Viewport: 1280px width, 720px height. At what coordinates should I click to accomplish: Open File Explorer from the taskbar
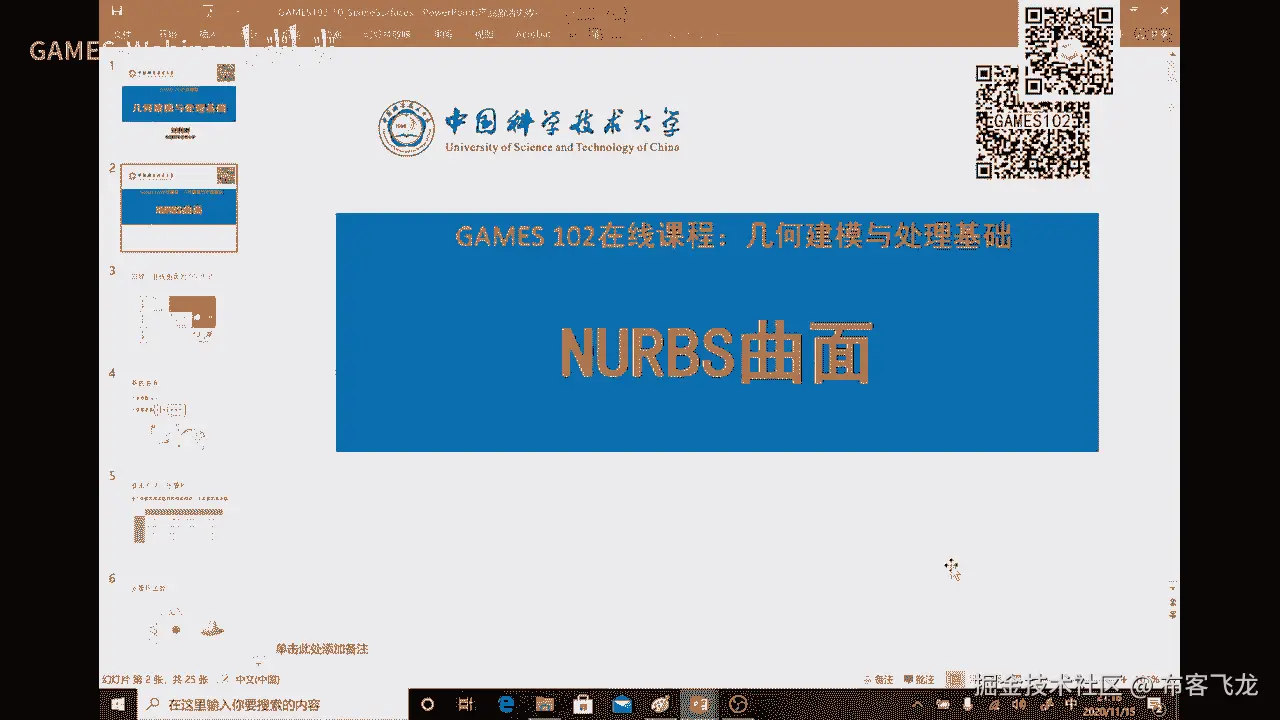coord(544,704)
